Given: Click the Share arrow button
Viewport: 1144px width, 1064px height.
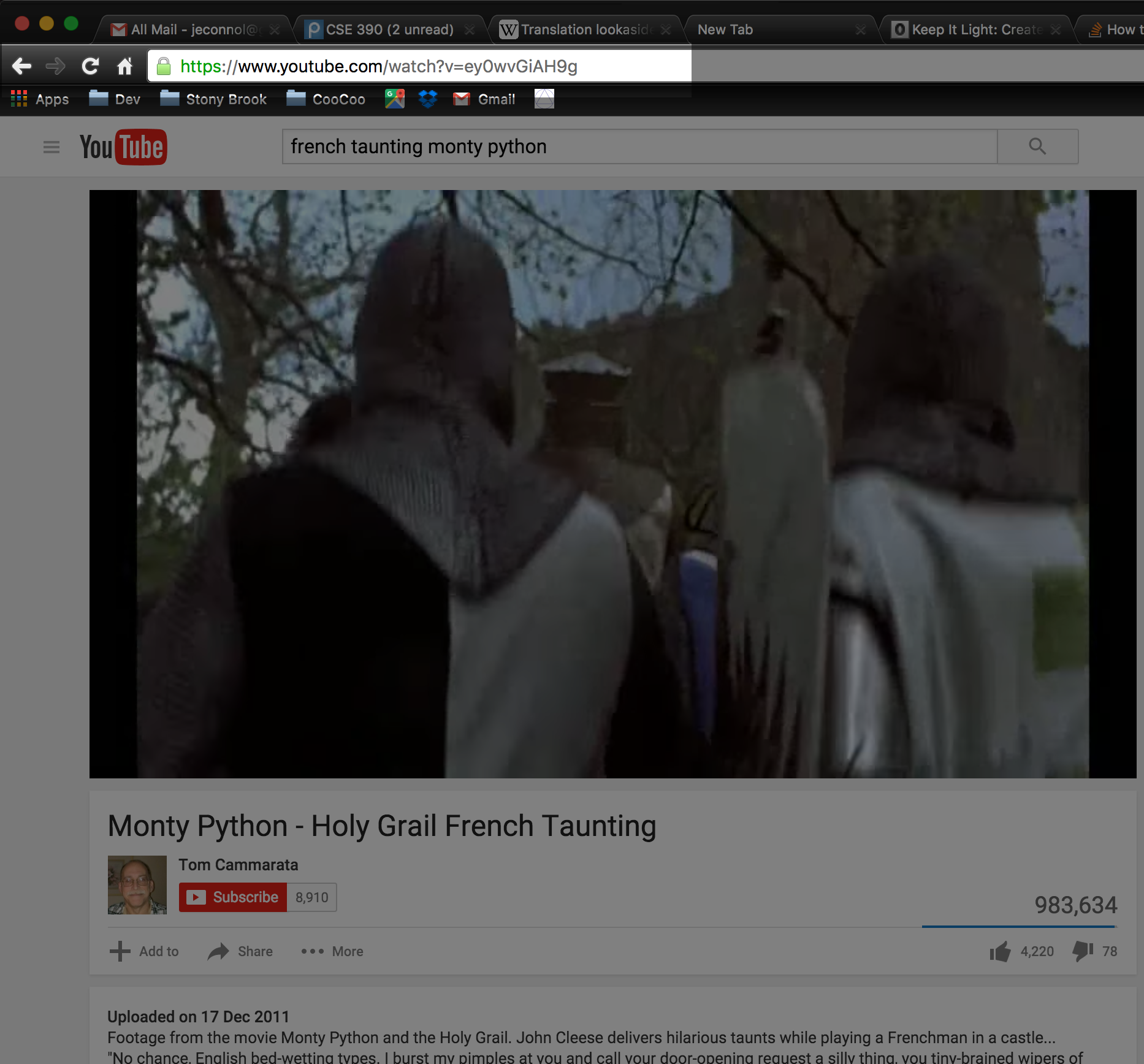Looking at the screenshot, I should coord(240,951).
